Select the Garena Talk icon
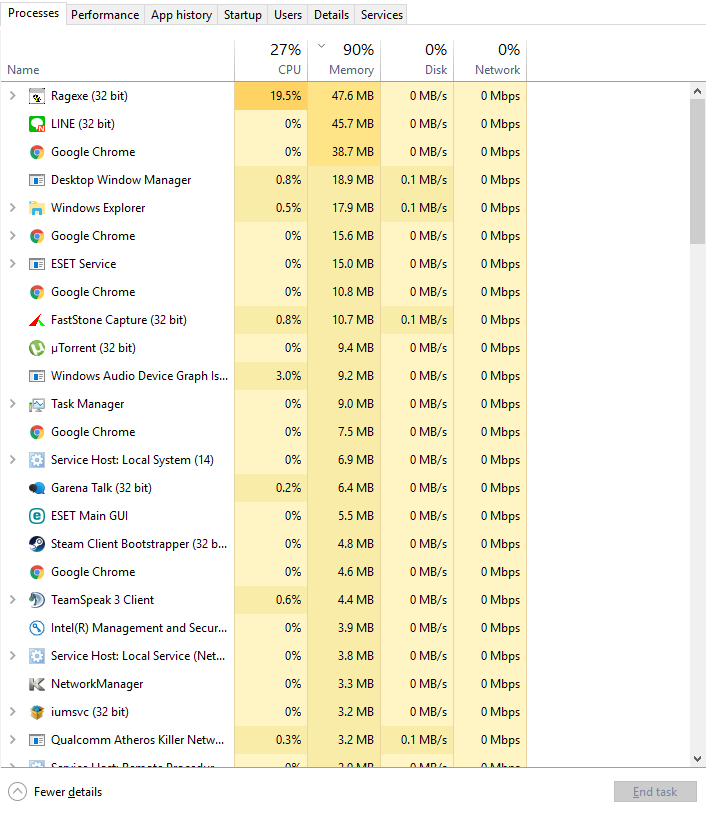The height and width of the screenshot is (816, 706). (36, 488)
